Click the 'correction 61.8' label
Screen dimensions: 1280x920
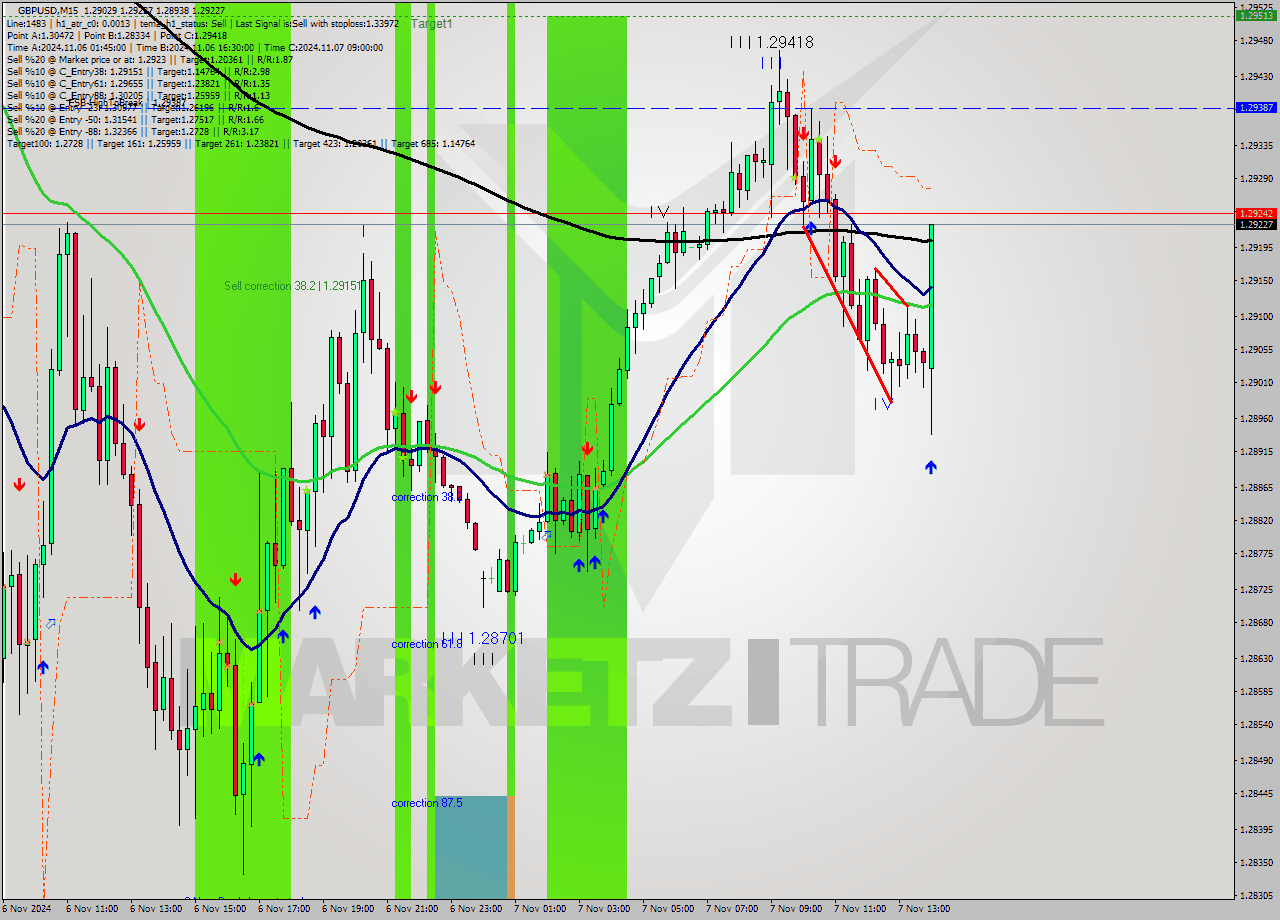tap(427, 644)
